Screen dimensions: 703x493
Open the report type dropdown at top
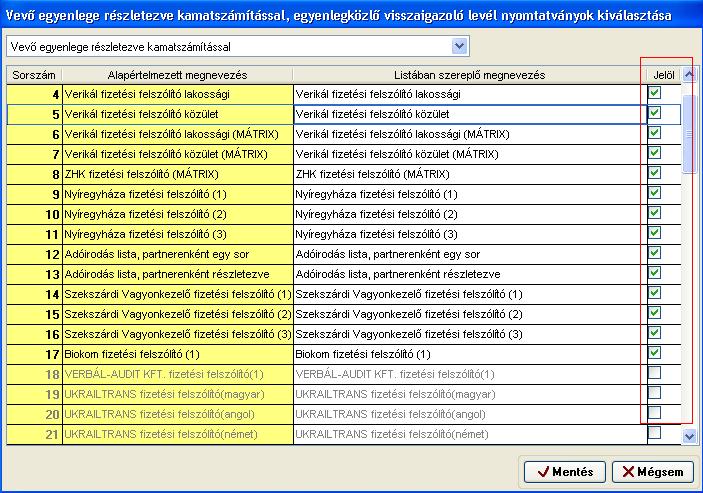(x=460, y=46)
